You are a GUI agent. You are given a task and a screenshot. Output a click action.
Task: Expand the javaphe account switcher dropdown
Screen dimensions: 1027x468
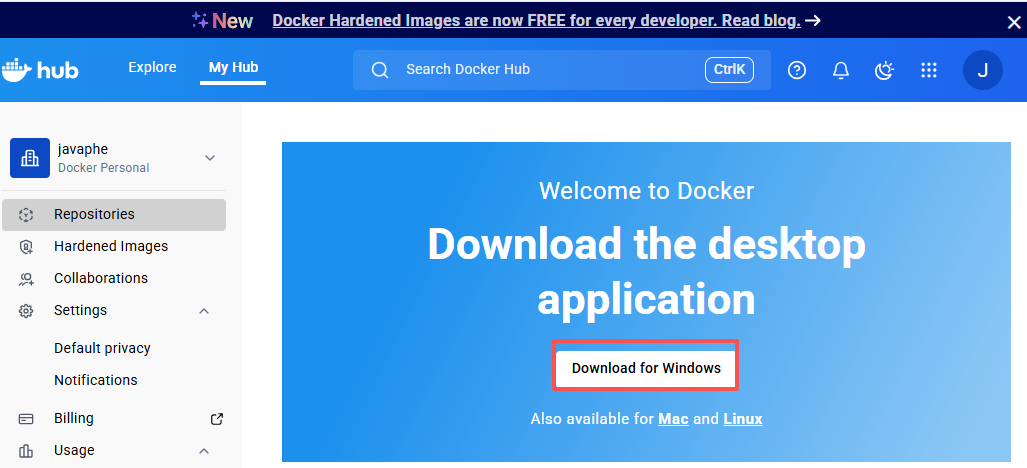point(210,158)
